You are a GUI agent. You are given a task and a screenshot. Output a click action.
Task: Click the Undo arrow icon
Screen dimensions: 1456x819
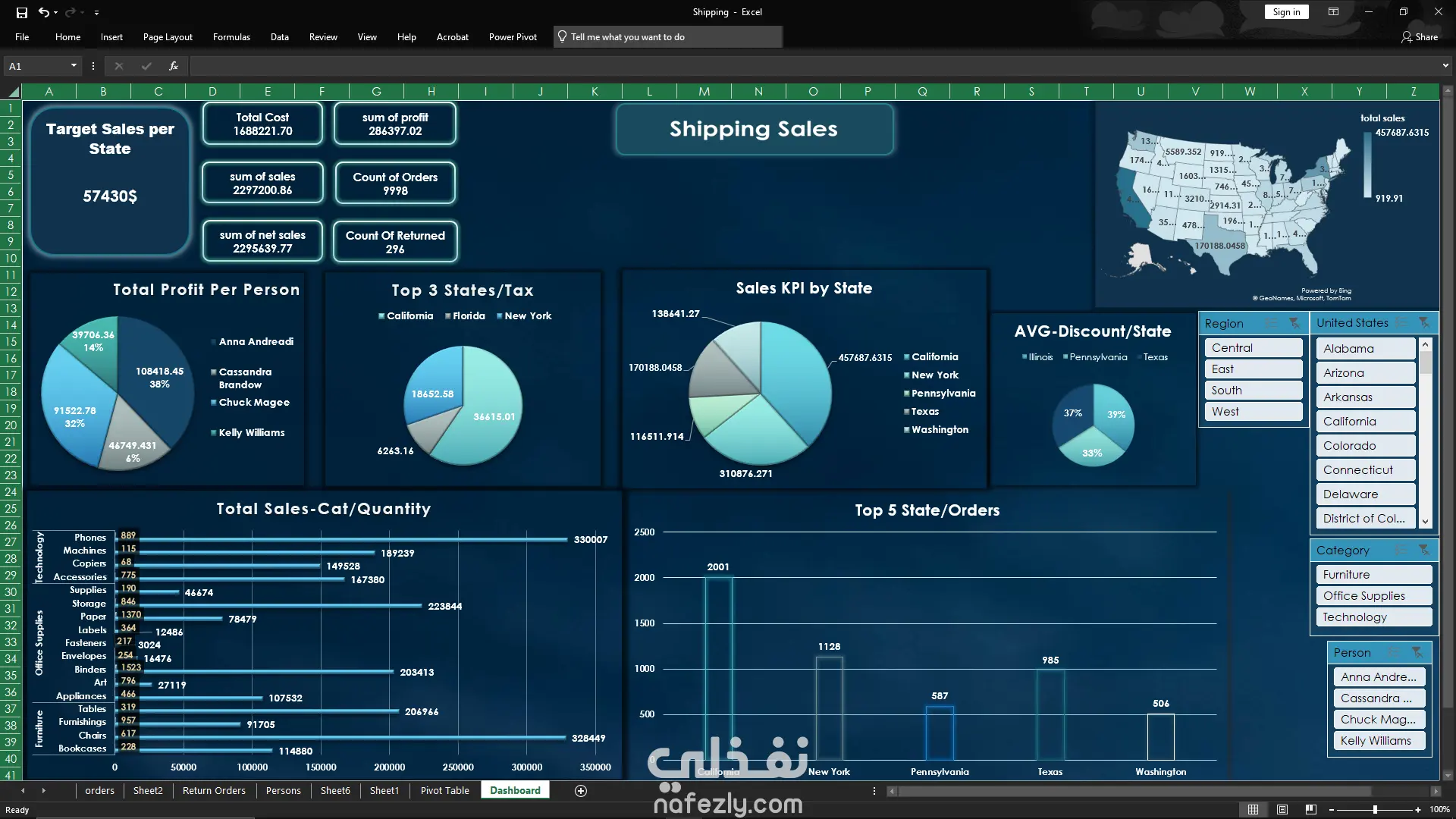[x=44, y=12]
